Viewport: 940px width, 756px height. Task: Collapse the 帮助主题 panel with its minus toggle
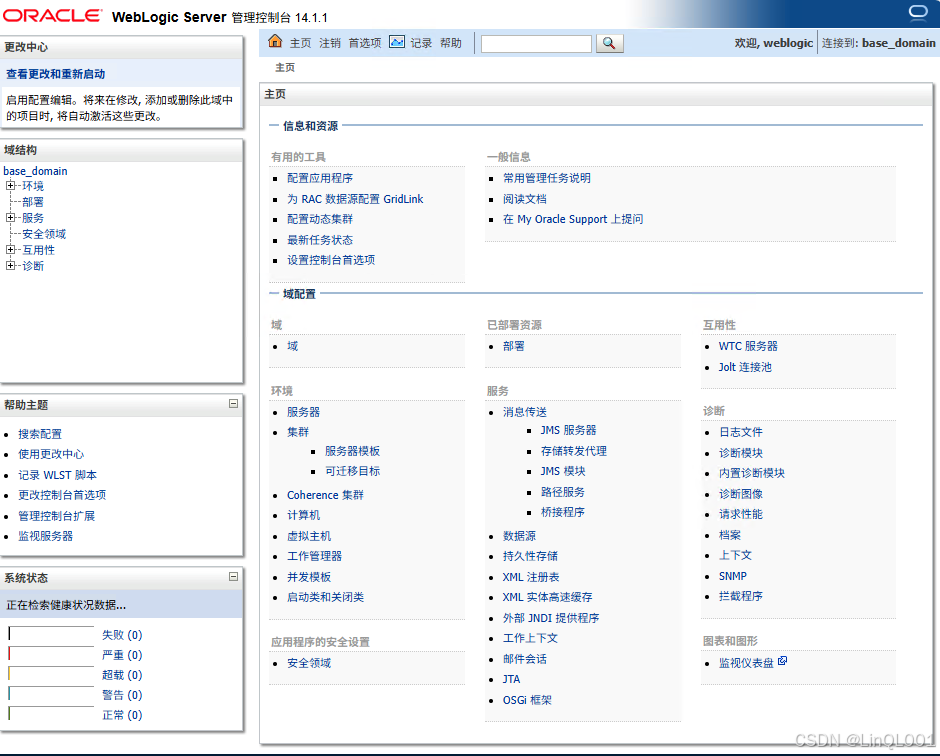(233, 405)
